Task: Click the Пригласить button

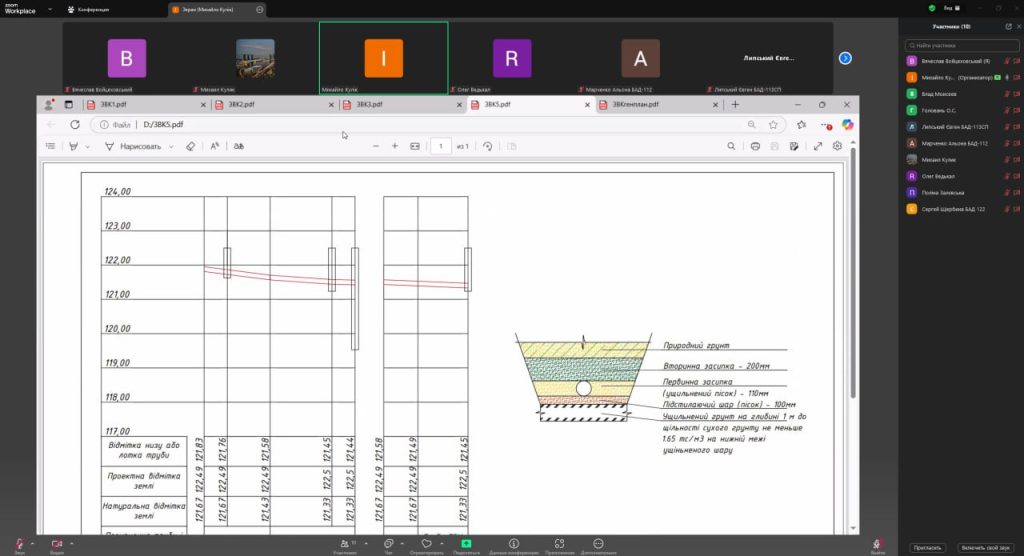Action: pyautogui.click(x=927, y=548)
